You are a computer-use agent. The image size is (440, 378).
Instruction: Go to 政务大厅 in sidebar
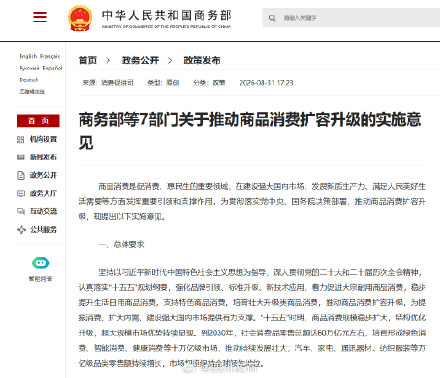[x=43, y=193]
